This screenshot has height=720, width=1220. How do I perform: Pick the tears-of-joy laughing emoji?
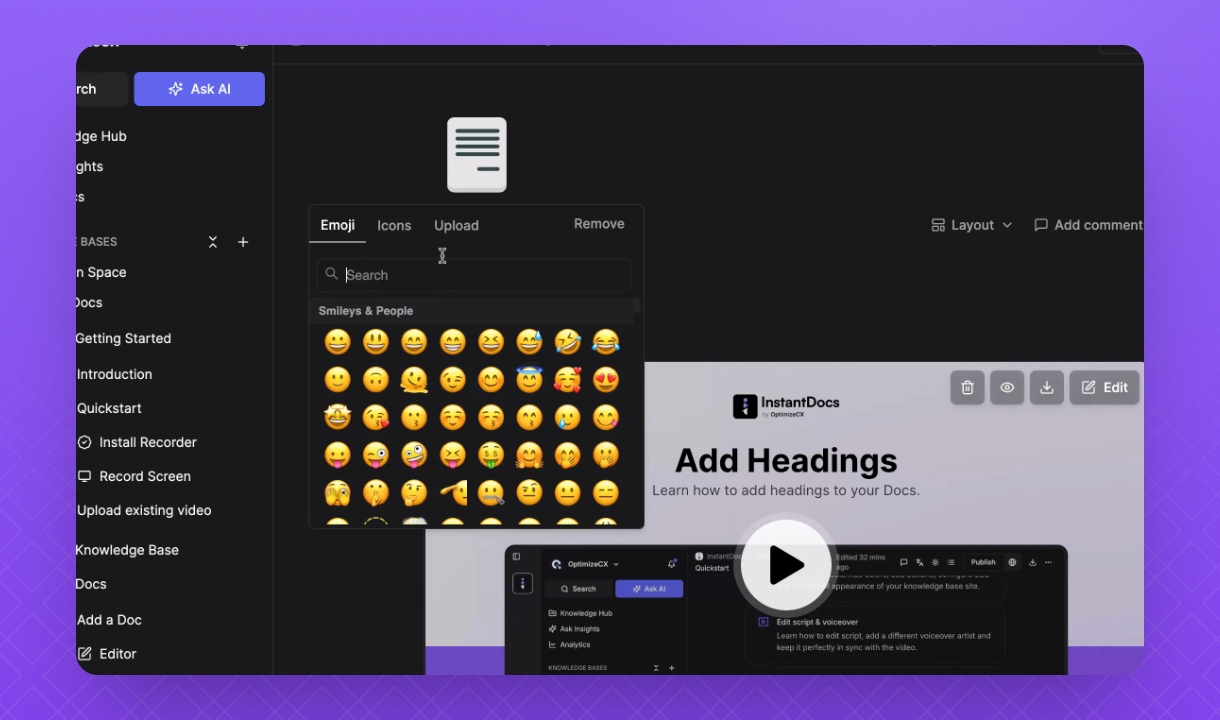(605, 342)
